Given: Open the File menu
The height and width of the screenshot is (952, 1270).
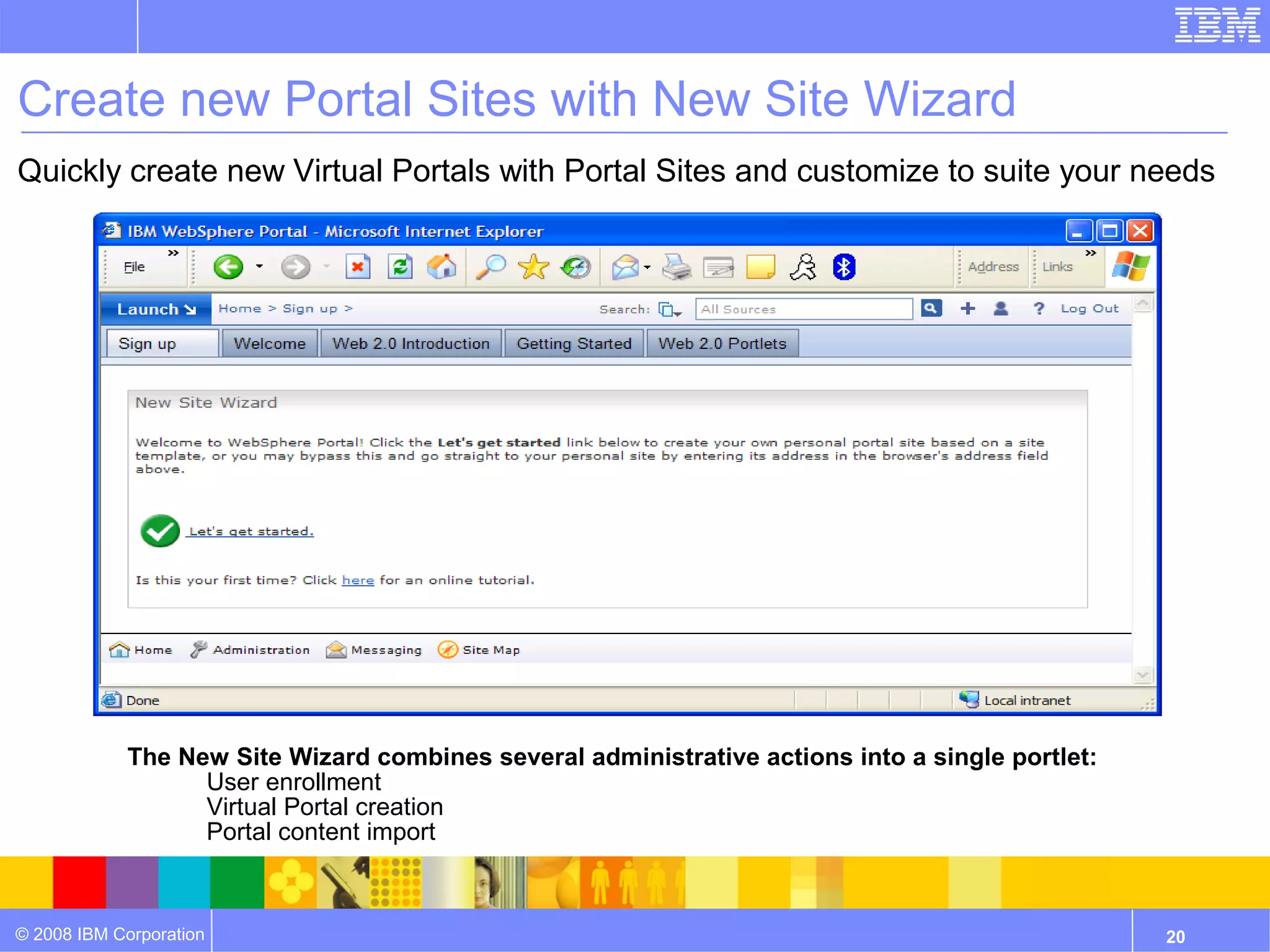Looking at the screenshot, I should [134, 267].
